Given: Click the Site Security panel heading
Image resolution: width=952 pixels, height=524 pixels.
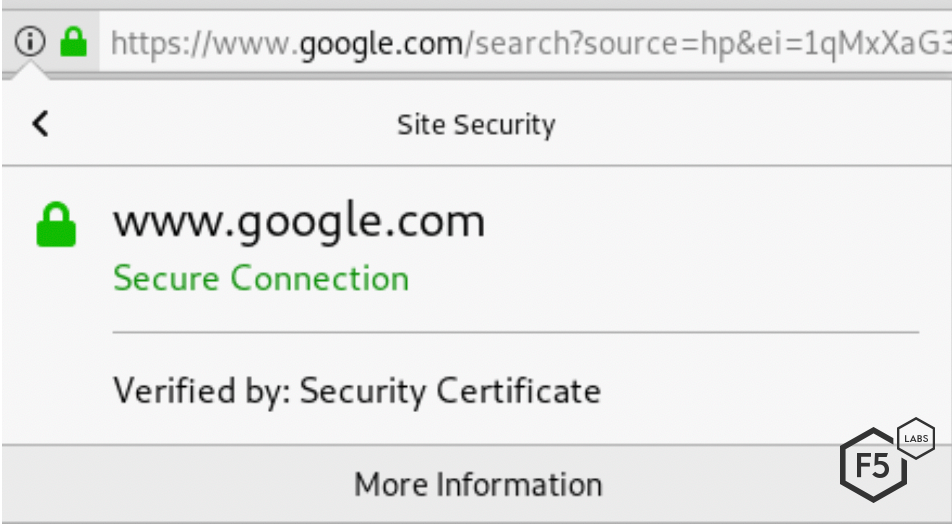Looking at the screenshot, I should pos(476,125).
